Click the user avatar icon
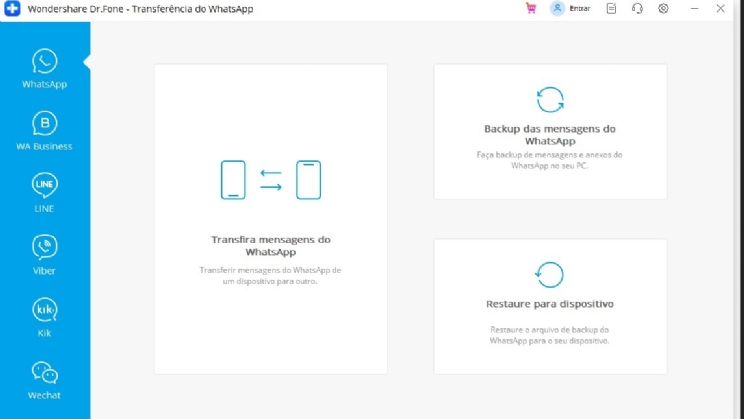The image size is (744, 419). click(558, 9)
